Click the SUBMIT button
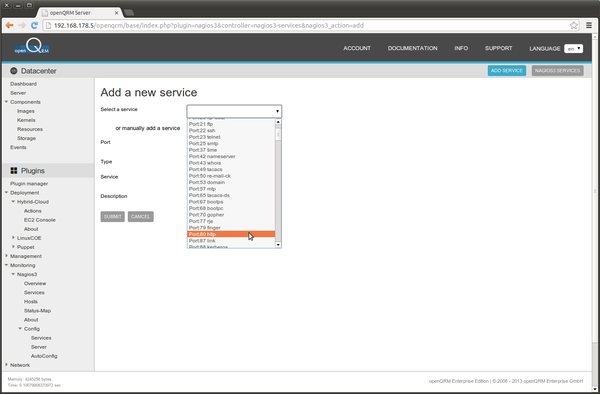This screenshot has height=394, width=600. click(112, 217)
